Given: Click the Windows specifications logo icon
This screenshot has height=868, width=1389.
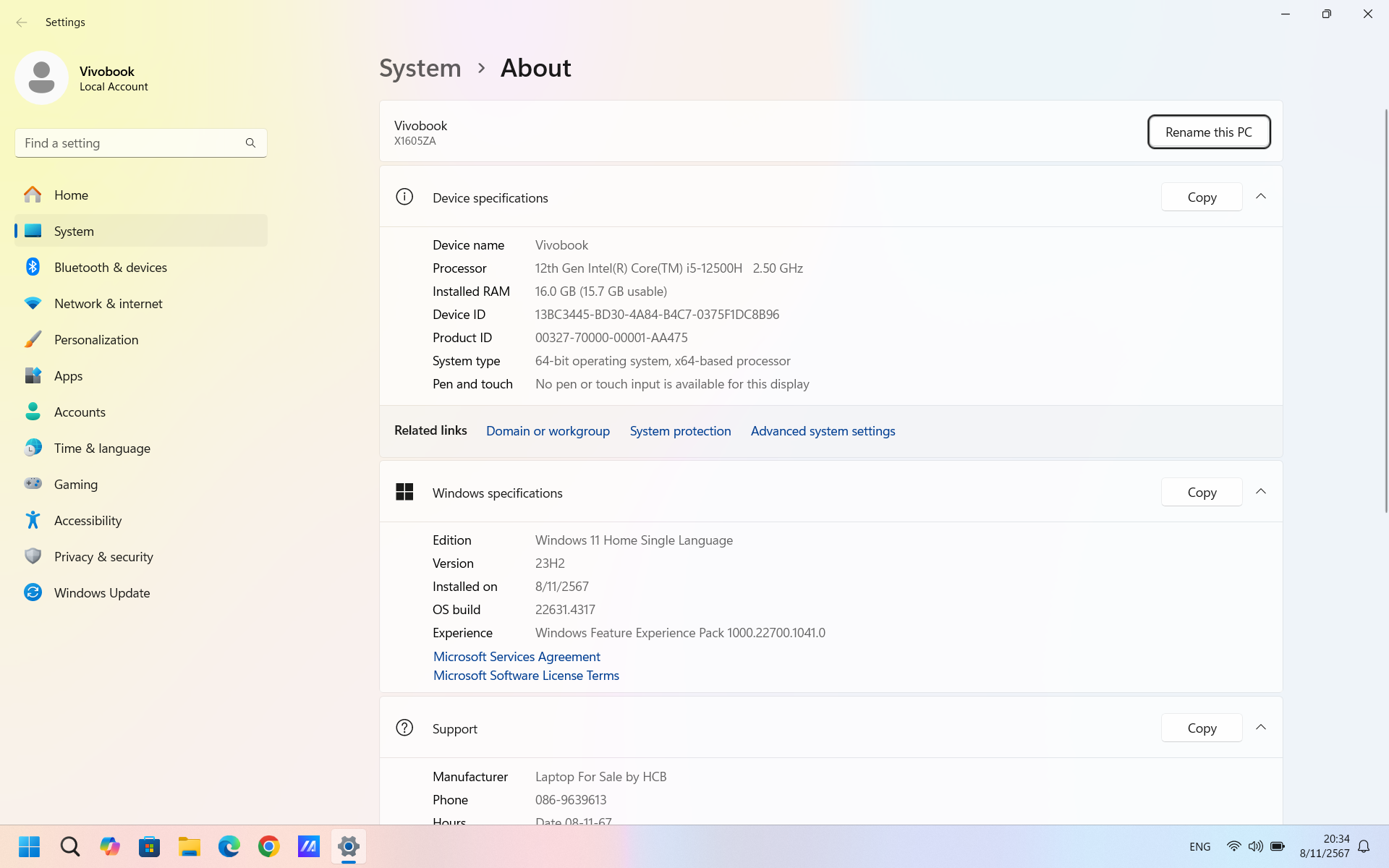Looking at the screenshot, I should [404, 492].
